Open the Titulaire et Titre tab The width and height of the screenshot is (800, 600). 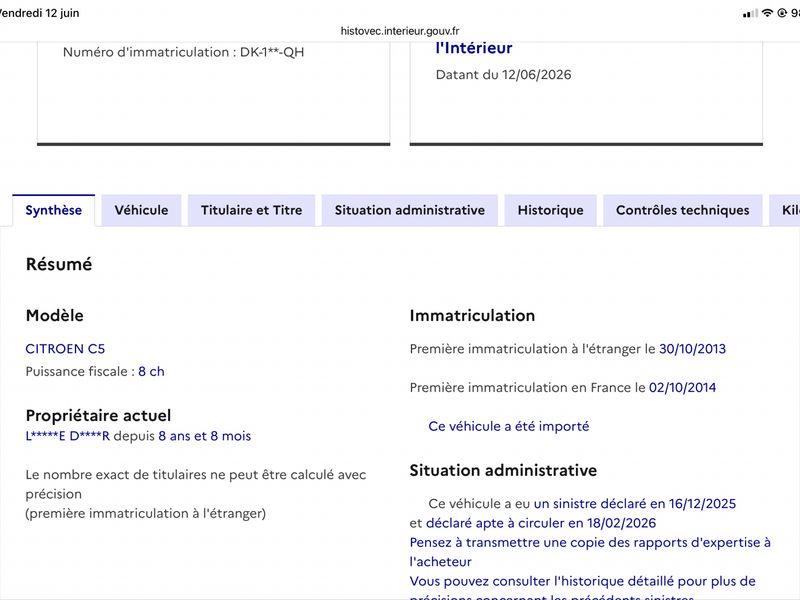[x=252, y=210]
